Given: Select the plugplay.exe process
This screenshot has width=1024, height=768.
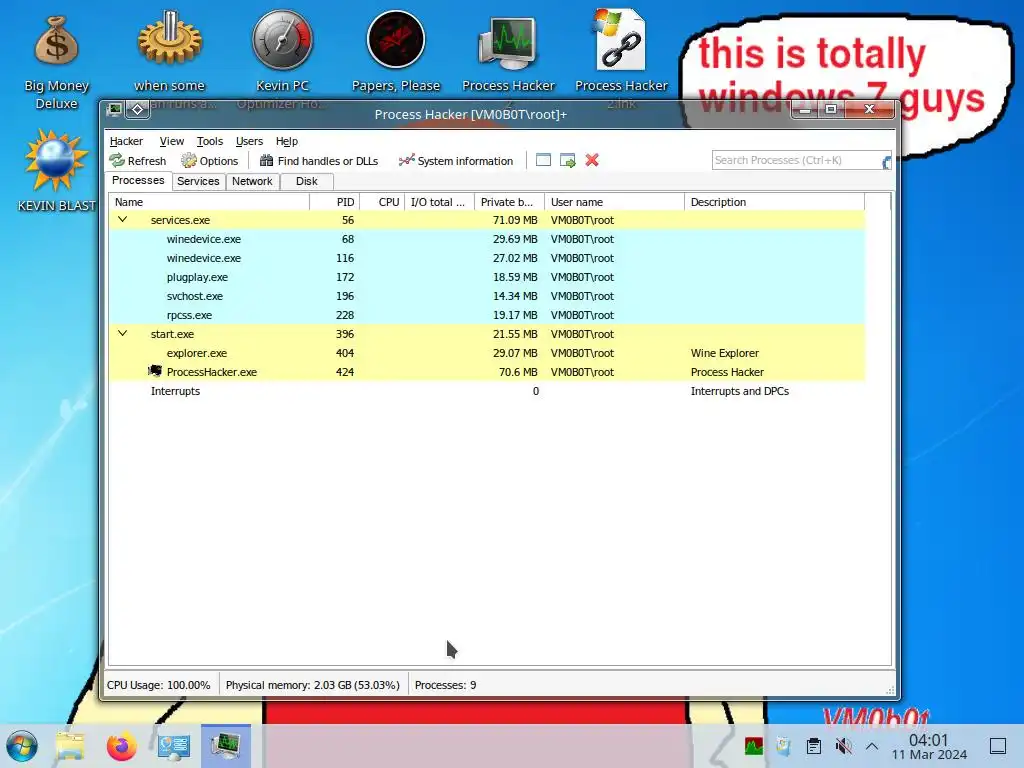Looking at the screenshot, I should click(487, 277).
